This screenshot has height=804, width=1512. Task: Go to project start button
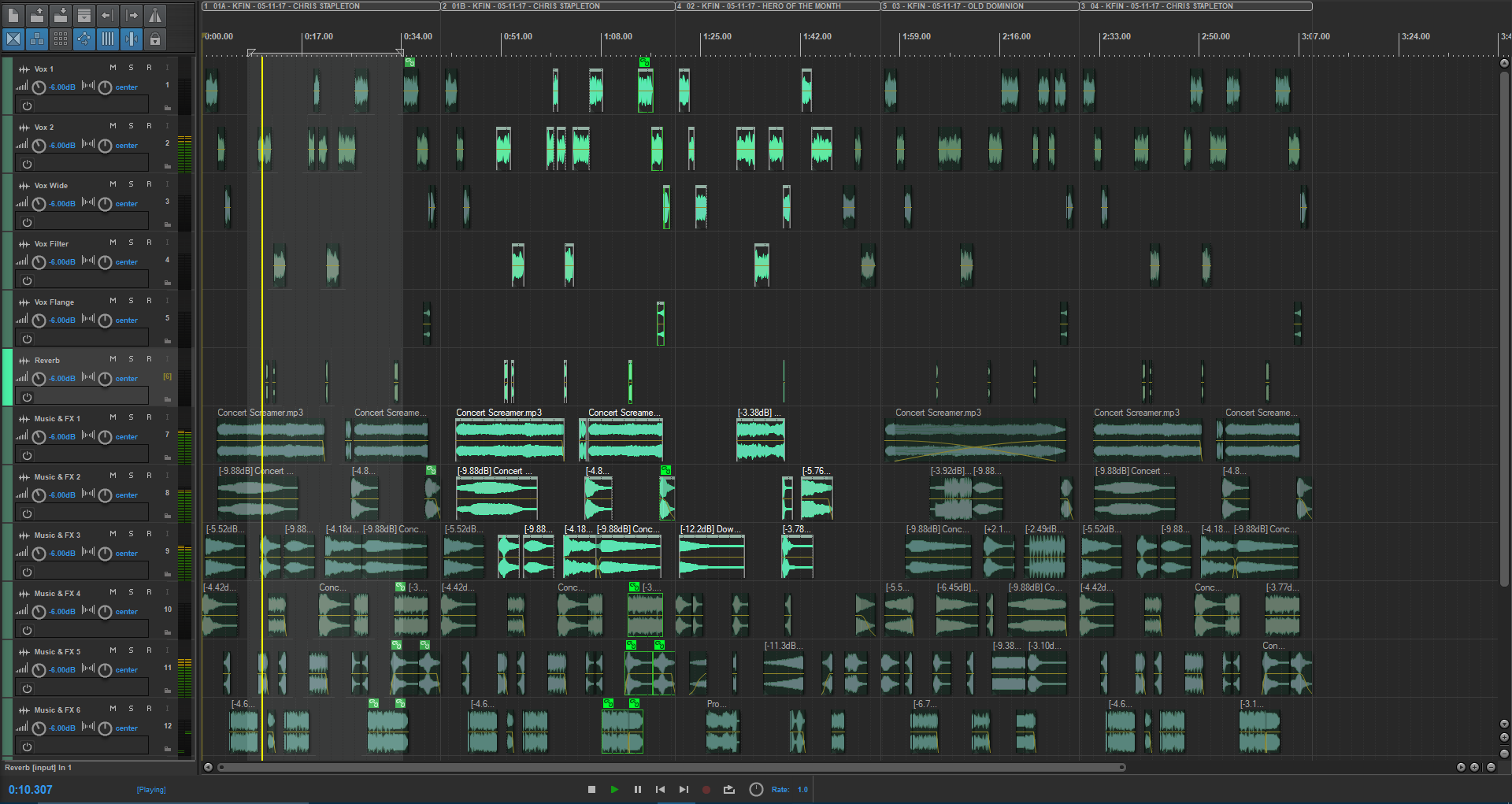point(660,789)
